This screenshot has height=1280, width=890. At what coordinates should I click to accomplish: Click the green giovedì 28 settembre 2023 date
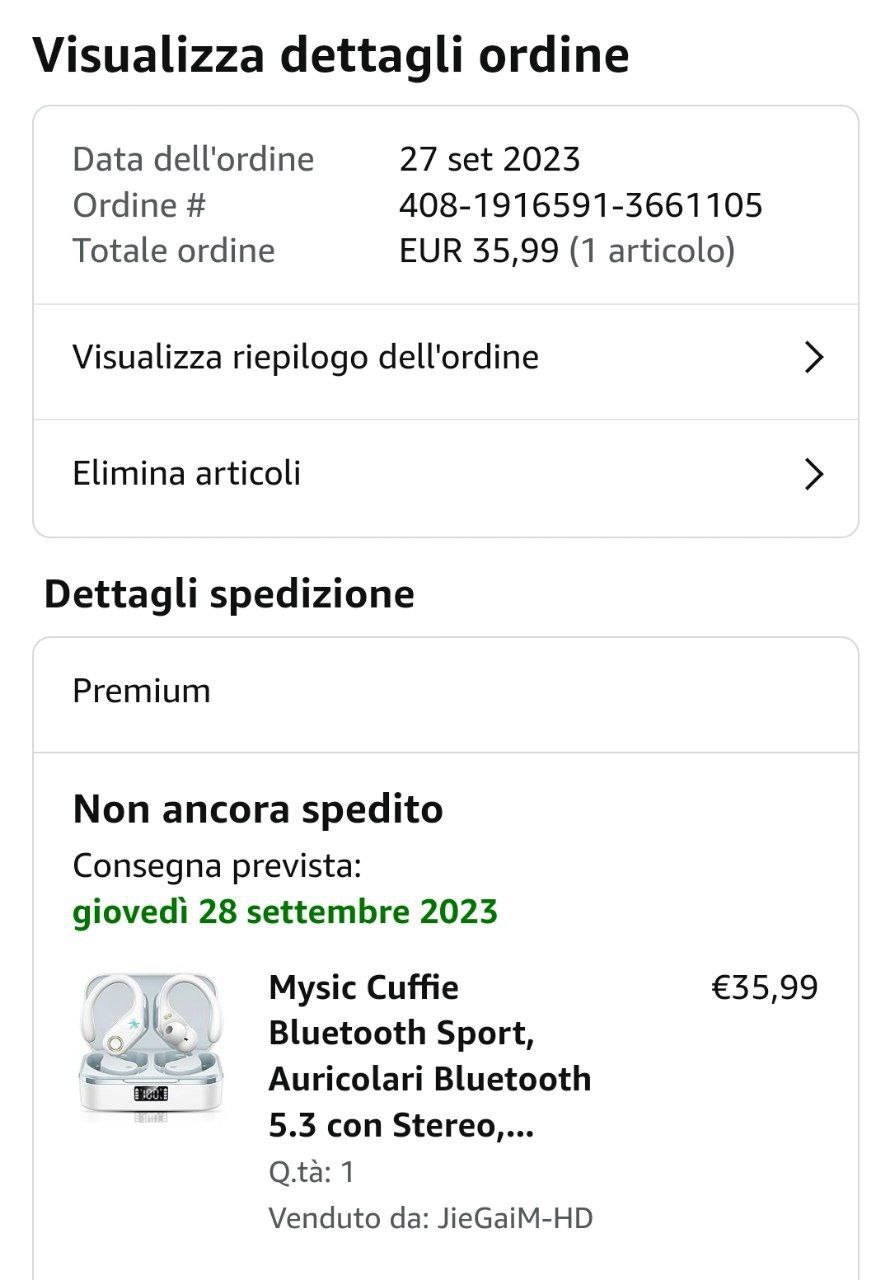click(x=285, y=912)
